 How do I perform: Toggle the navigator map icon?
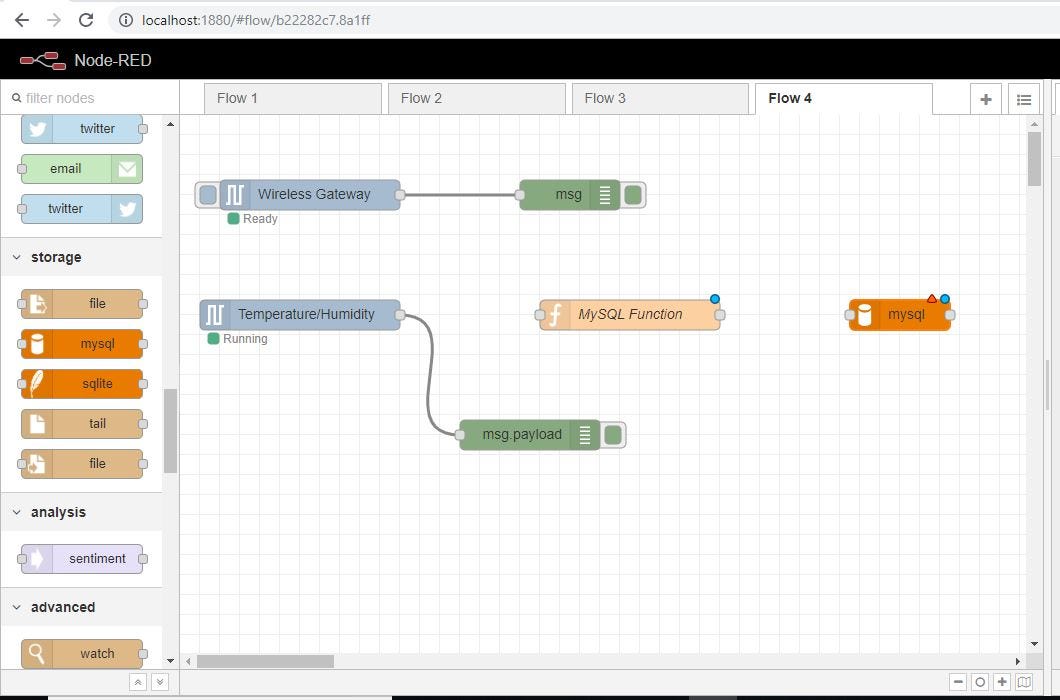point(1024,682)
